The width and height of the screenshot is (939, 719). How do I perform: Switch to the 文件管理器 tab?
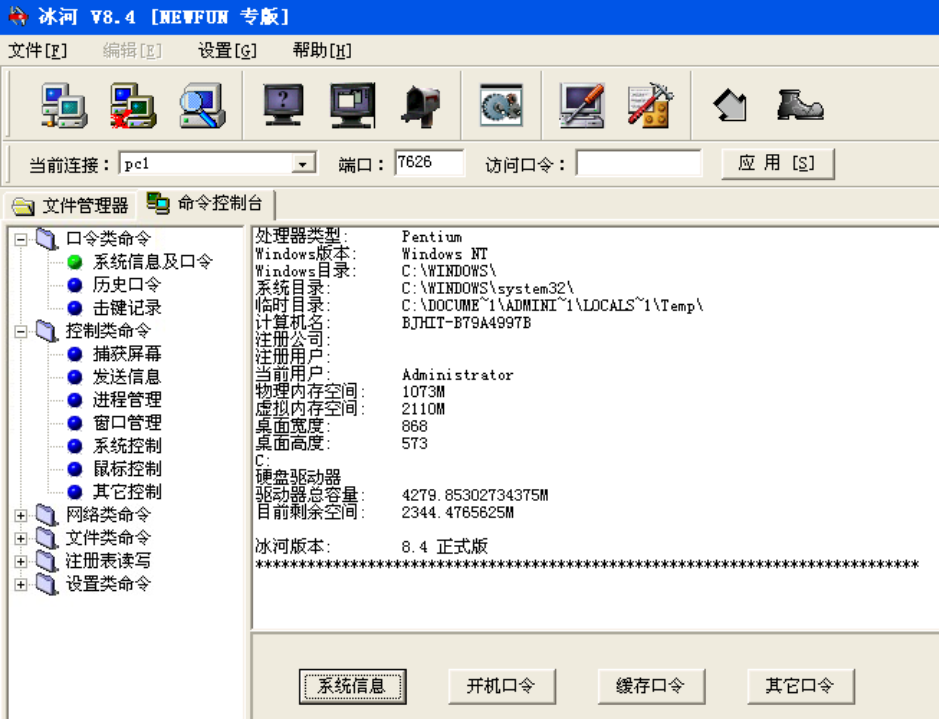[x=70, y=205]
